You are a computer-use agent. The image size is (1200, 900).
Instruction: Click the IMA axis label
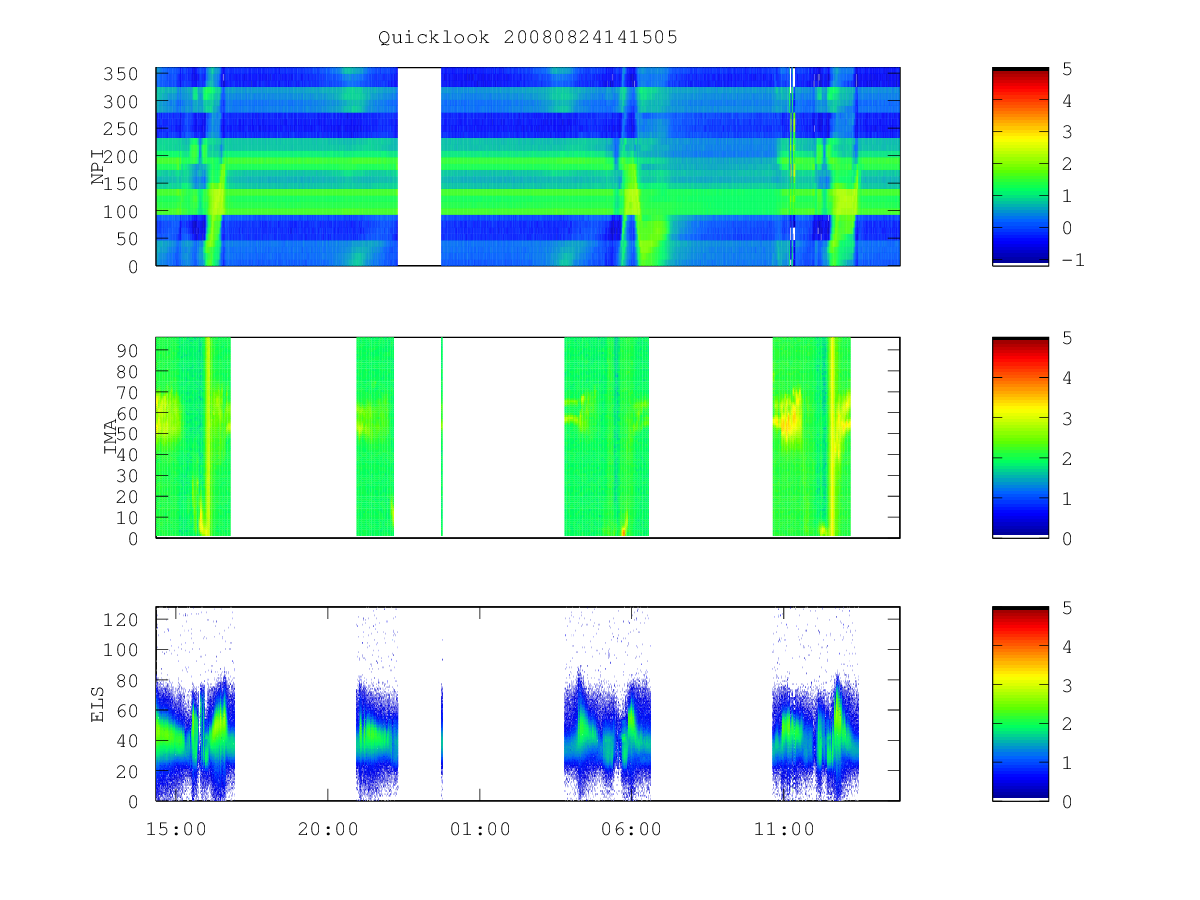[109, 437]
